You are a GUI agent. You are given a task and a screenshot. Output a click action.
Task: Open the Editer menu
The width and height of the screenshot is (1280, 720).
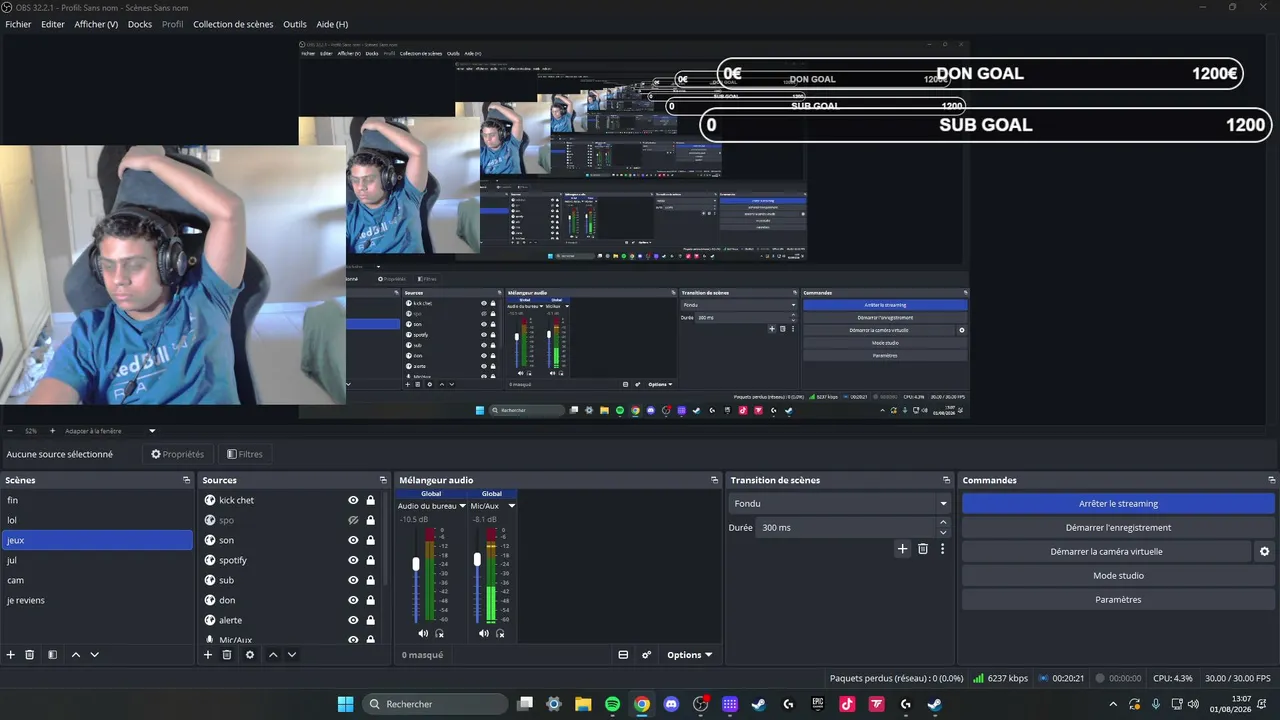(53, 24)
